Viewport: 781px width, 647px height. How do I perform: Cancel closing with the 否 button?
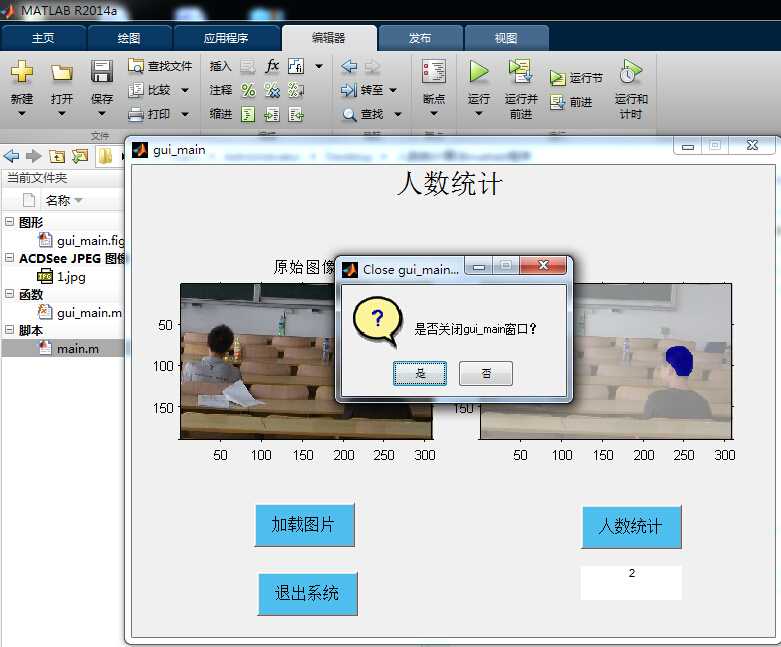click(486, 374)
